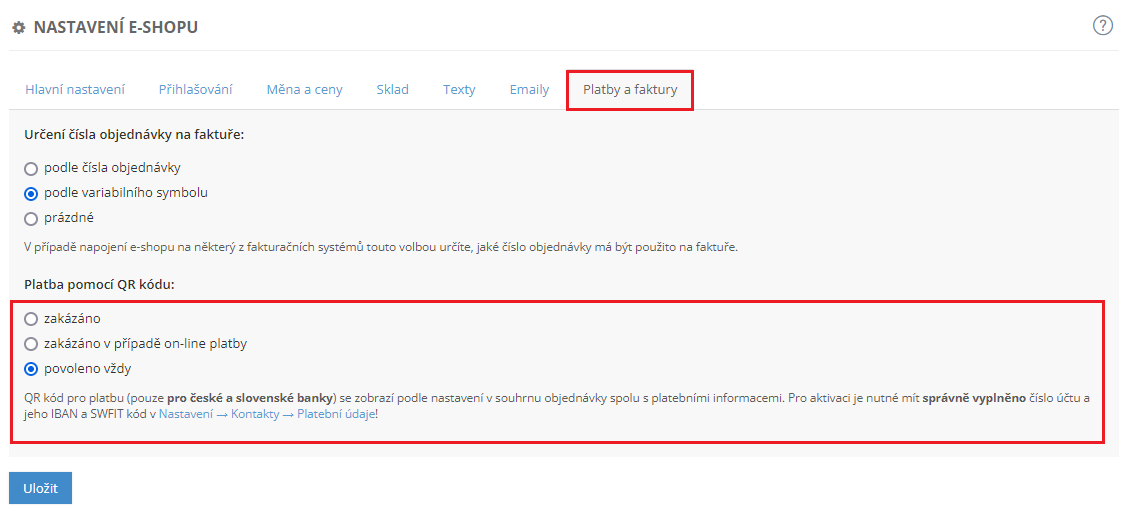Click the Nastavení e-shopu page heading
The width and height of the screenshot is (1129, 522).
(x=115, y=28)
